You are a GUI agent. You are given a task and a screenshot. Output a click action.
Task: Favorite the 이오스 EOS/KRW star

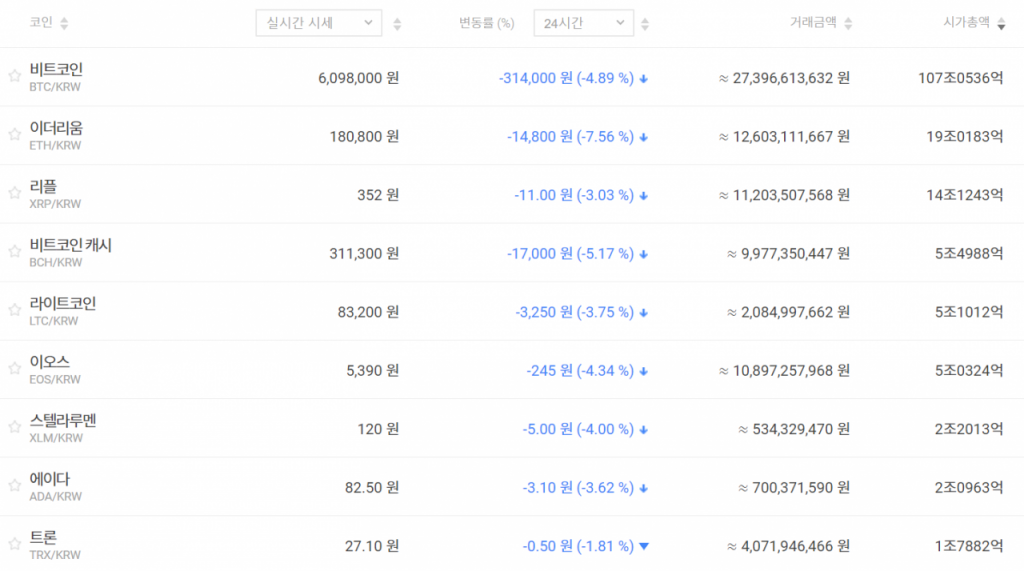pos(14,368)
